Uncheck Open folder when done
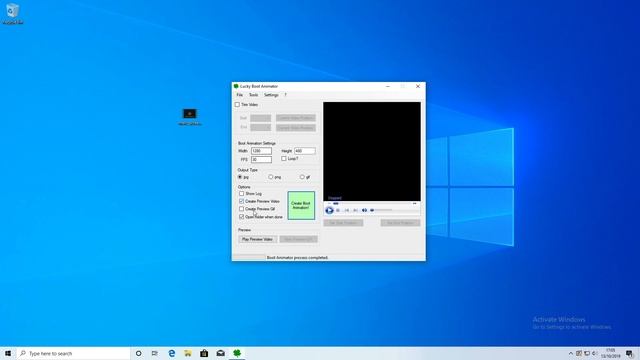640x360 pixels. click(x=241, y=217)
